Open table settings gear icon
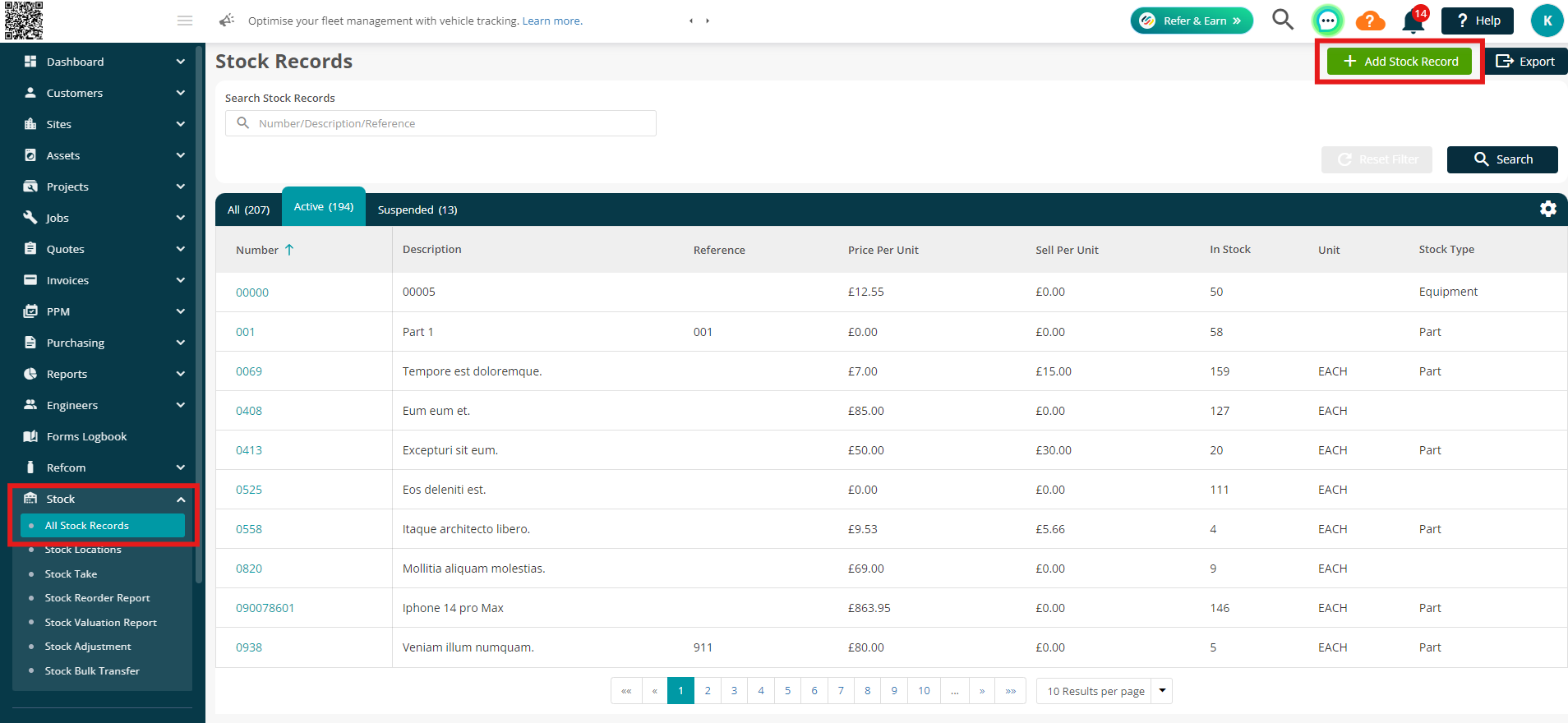The width and height of the screenshot is (1568, 723). [x=1548, y=209]
